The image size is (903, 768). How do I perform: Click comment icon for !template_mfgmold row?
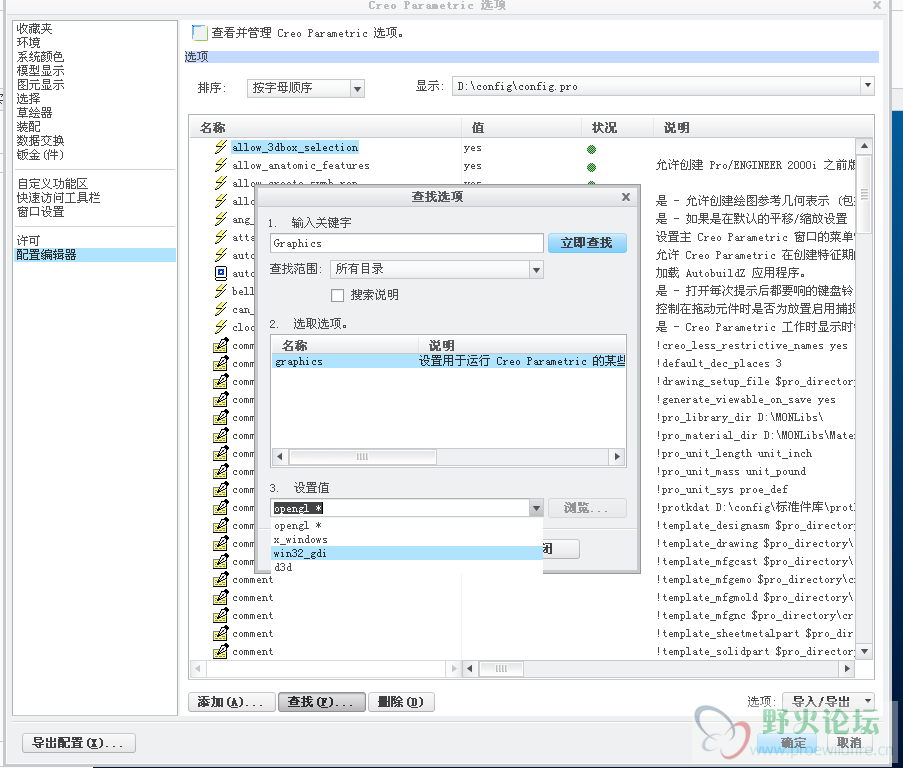[x=221, y=597]
